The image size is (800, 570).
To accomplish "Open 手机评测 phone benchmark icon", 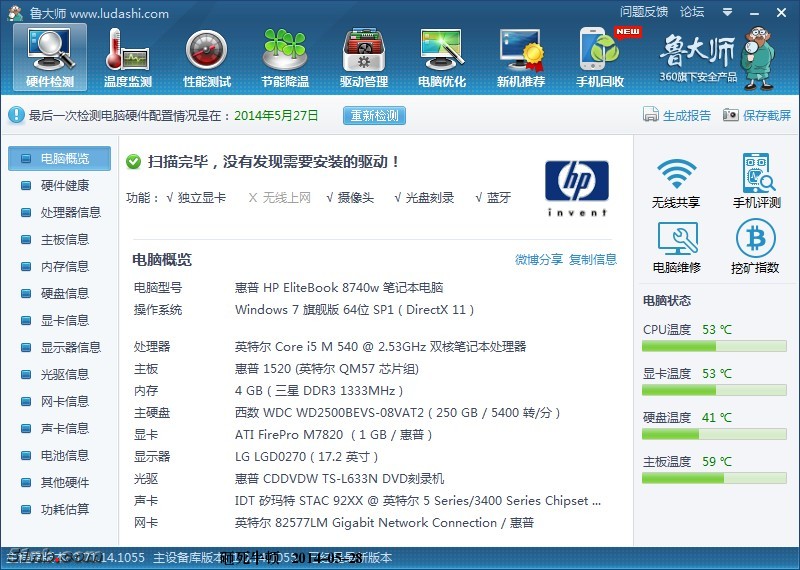I will point(756,175).
